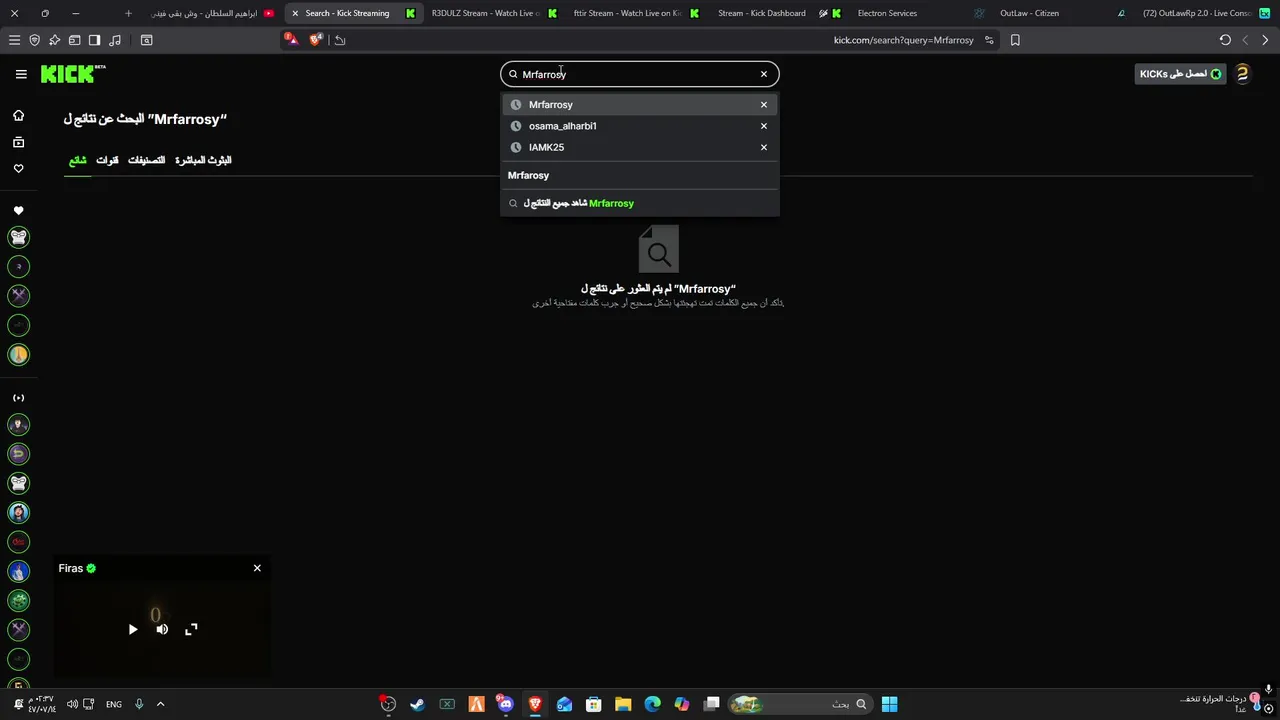Viewport: 1280px width, 720px height.
Task: Go to Home via sidebar house icon
Action: tap(18, 116)
